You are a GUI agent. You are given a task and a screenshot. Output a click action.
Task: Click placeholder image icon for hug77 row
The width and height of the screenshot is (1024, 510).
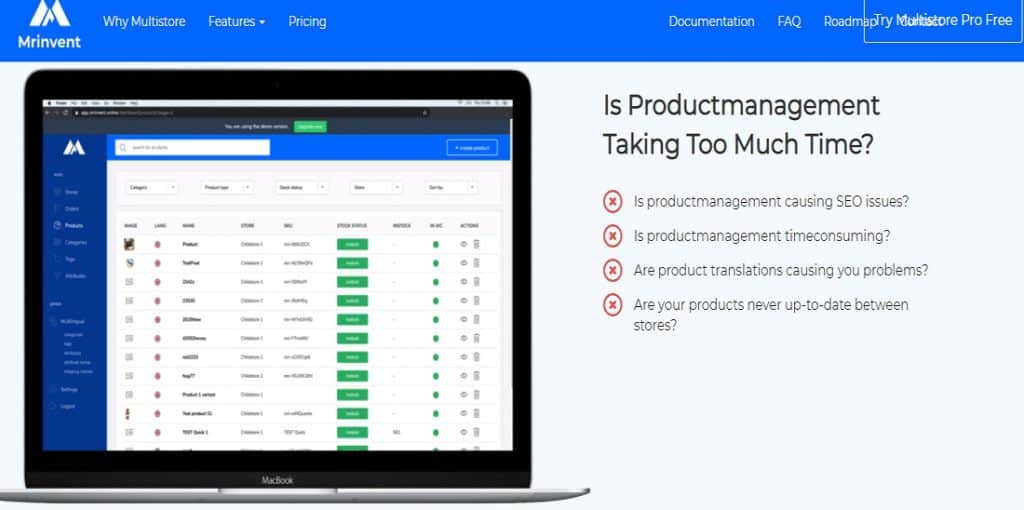(x=129, y=375)
